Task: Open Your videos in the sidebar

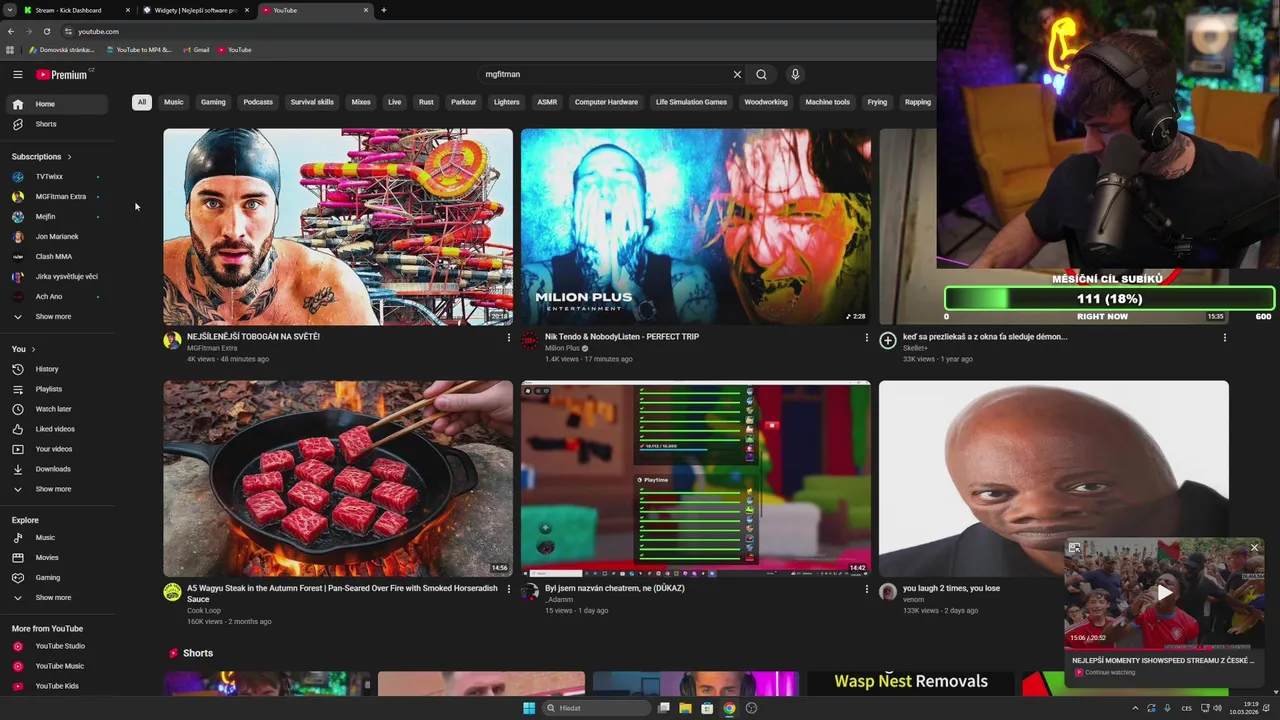Action: (57, 449)
